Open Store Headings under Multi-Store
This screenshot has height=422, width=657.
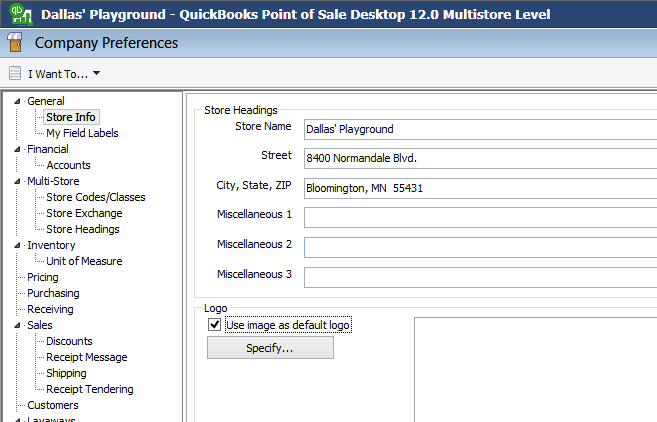(83, 229)
